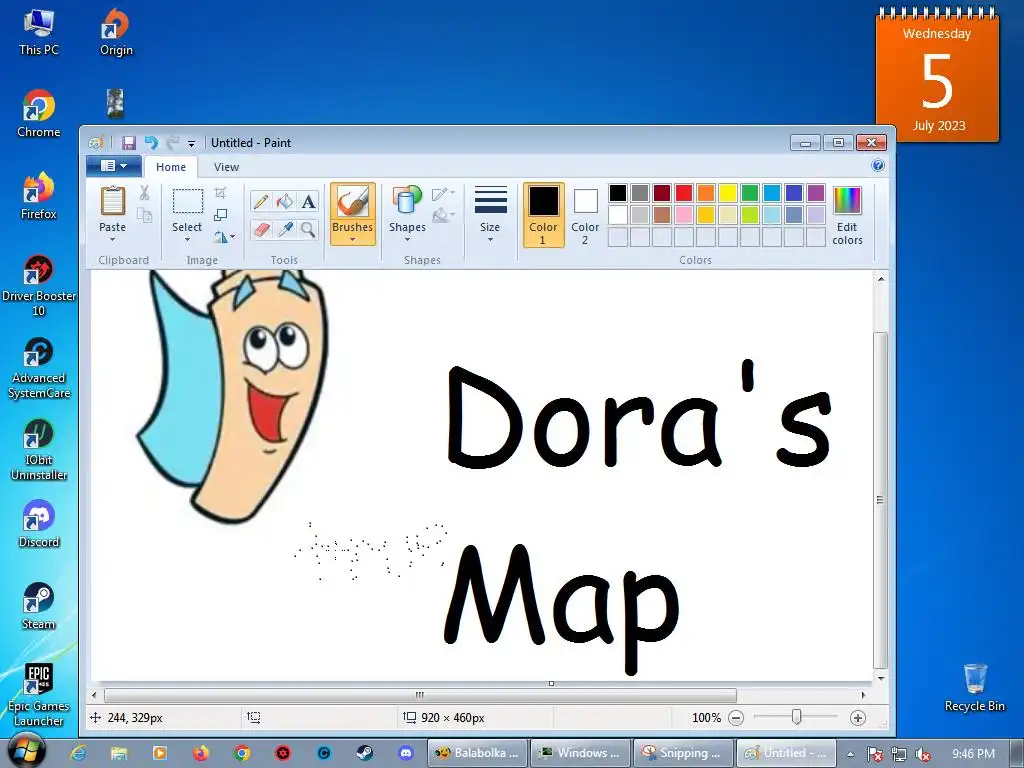Image resolution: width=1024 pixels, height=768 pixels.
Task: Open the blue Paint file menu button
Action: click(x=114, y=166)
